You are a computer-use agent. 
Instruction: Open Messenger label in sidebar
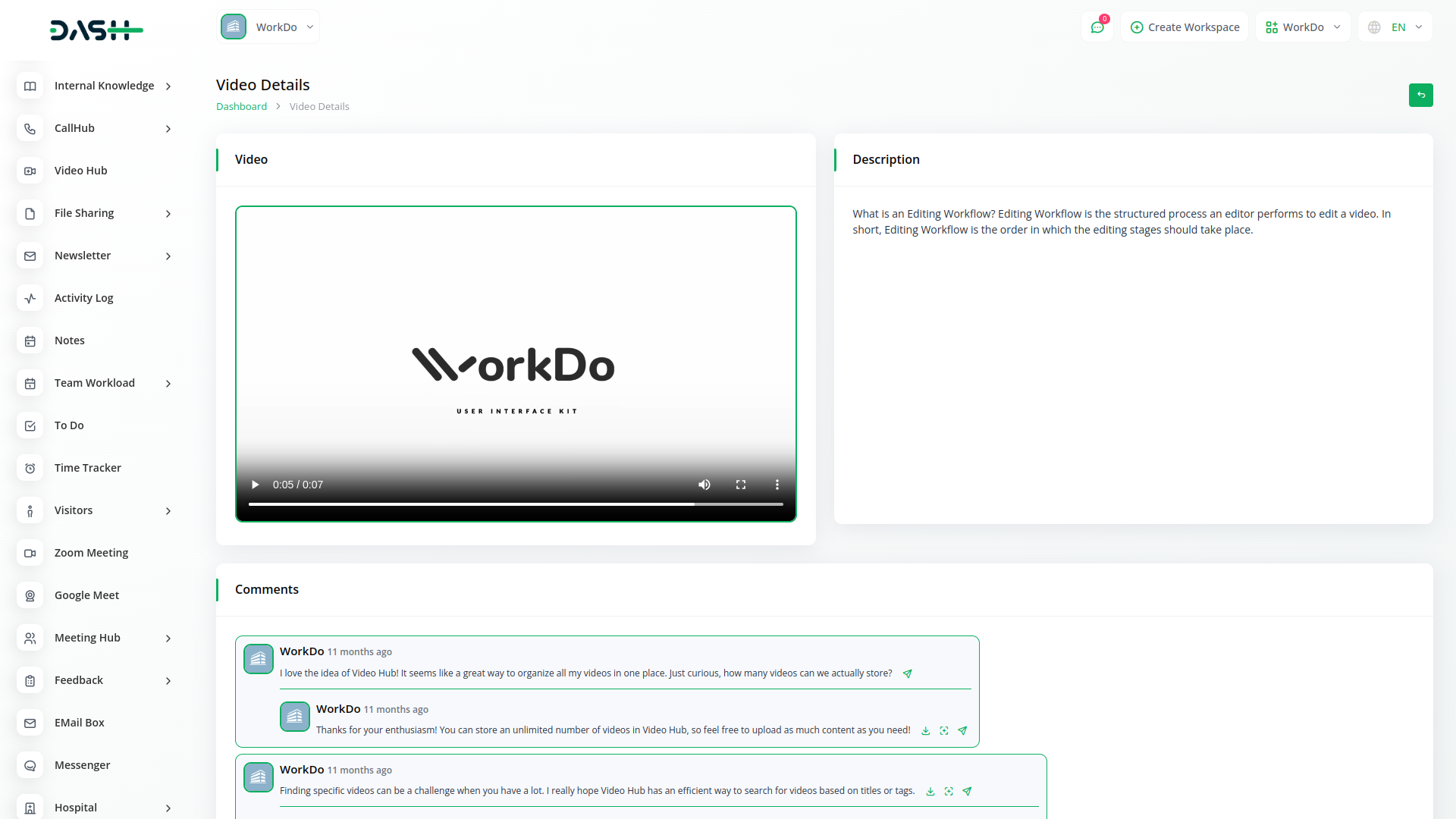coord(83,765)
